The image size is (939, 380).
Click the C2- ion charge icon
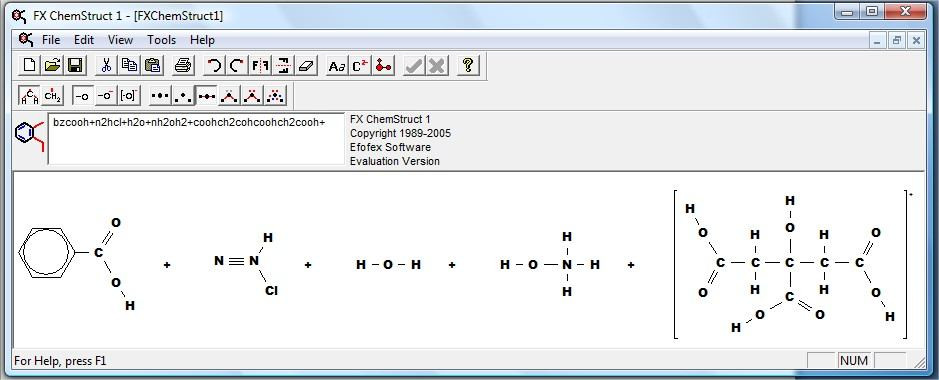tap(361, 65)
